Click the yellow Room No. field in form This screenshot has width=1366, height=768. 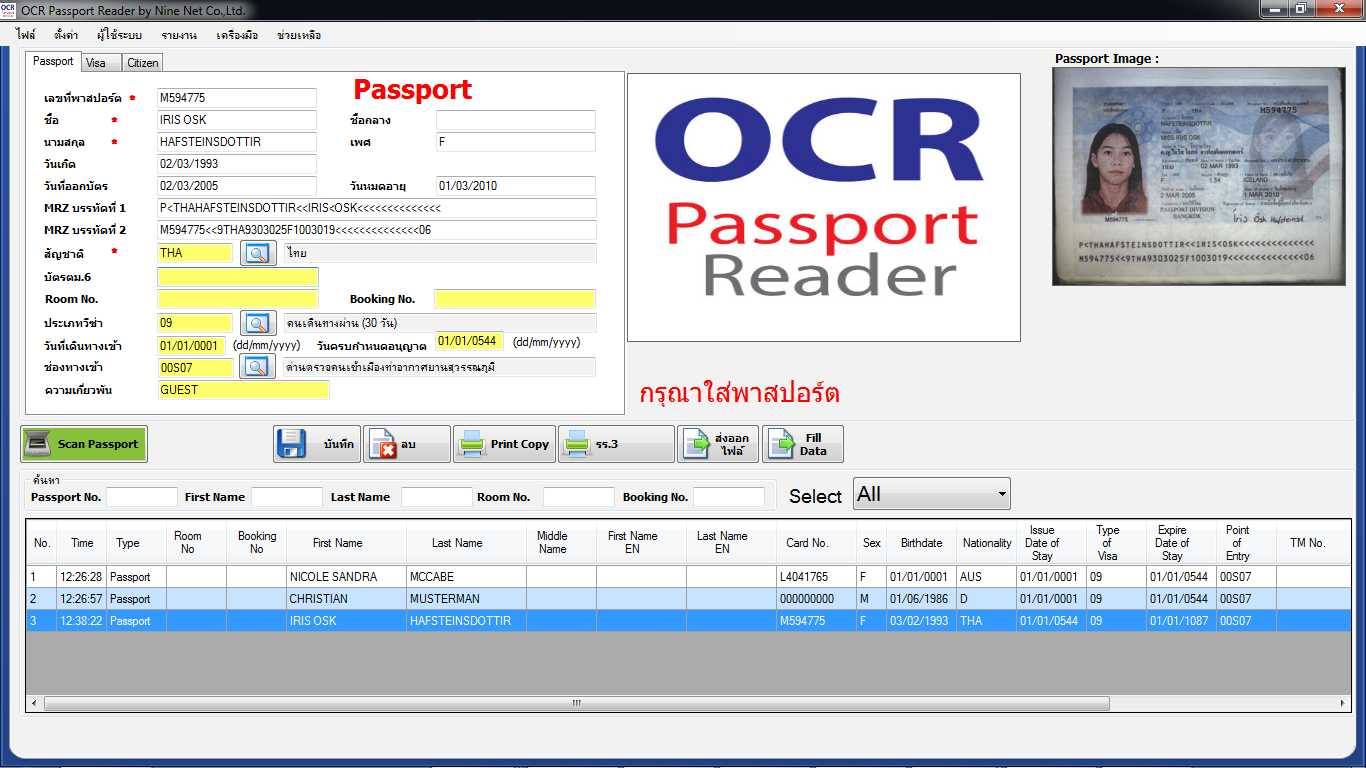pos(238,299)
